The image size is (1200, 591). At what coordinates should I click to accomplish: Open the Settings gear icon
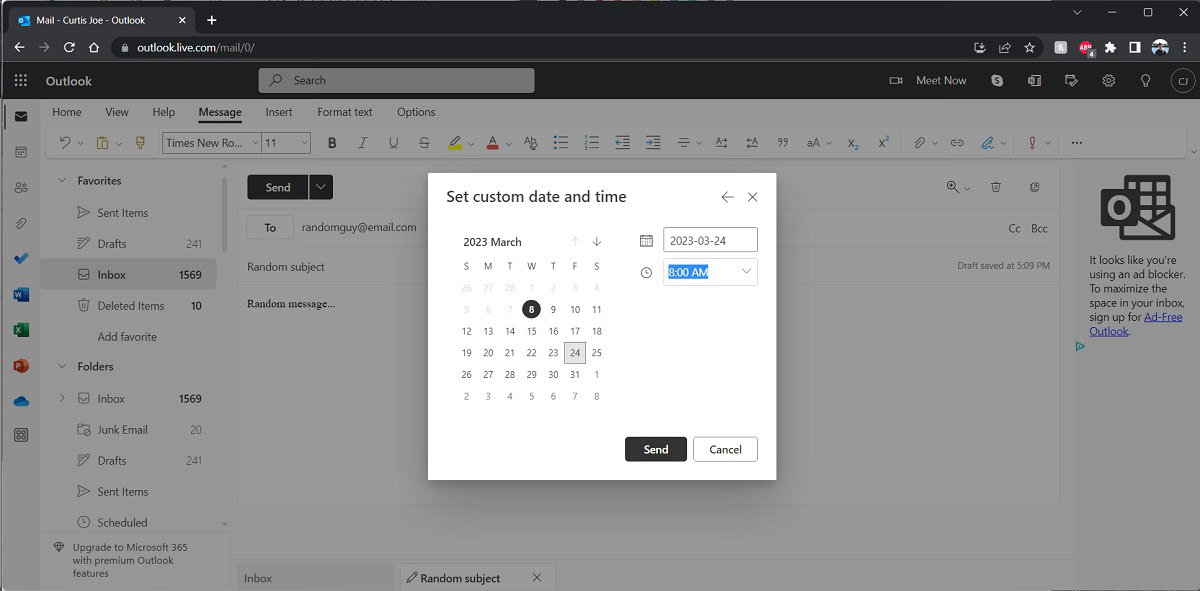(x=1109, y=81)
